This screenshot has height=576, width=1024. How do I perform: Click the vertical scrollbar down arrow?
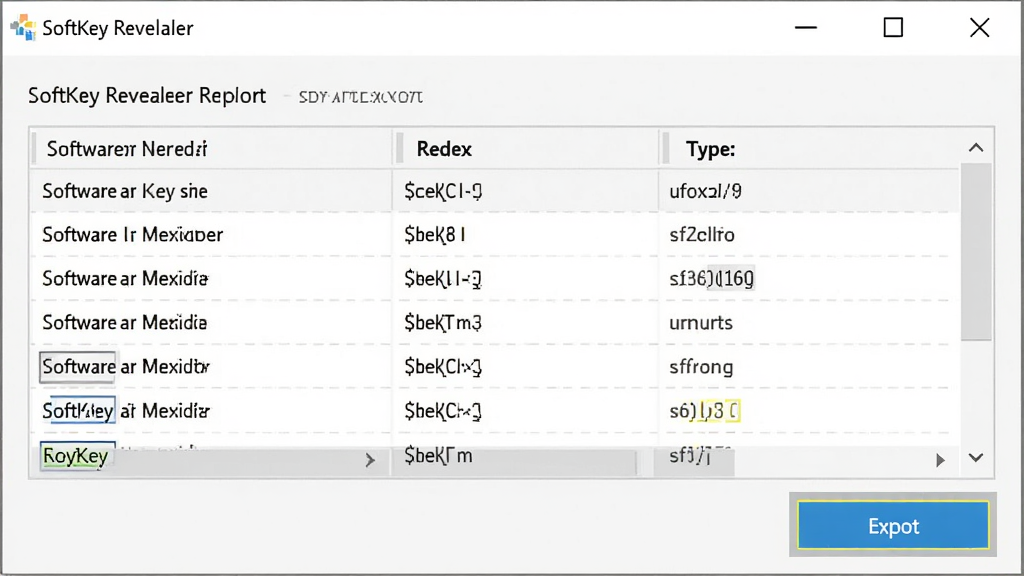point(976,458)
